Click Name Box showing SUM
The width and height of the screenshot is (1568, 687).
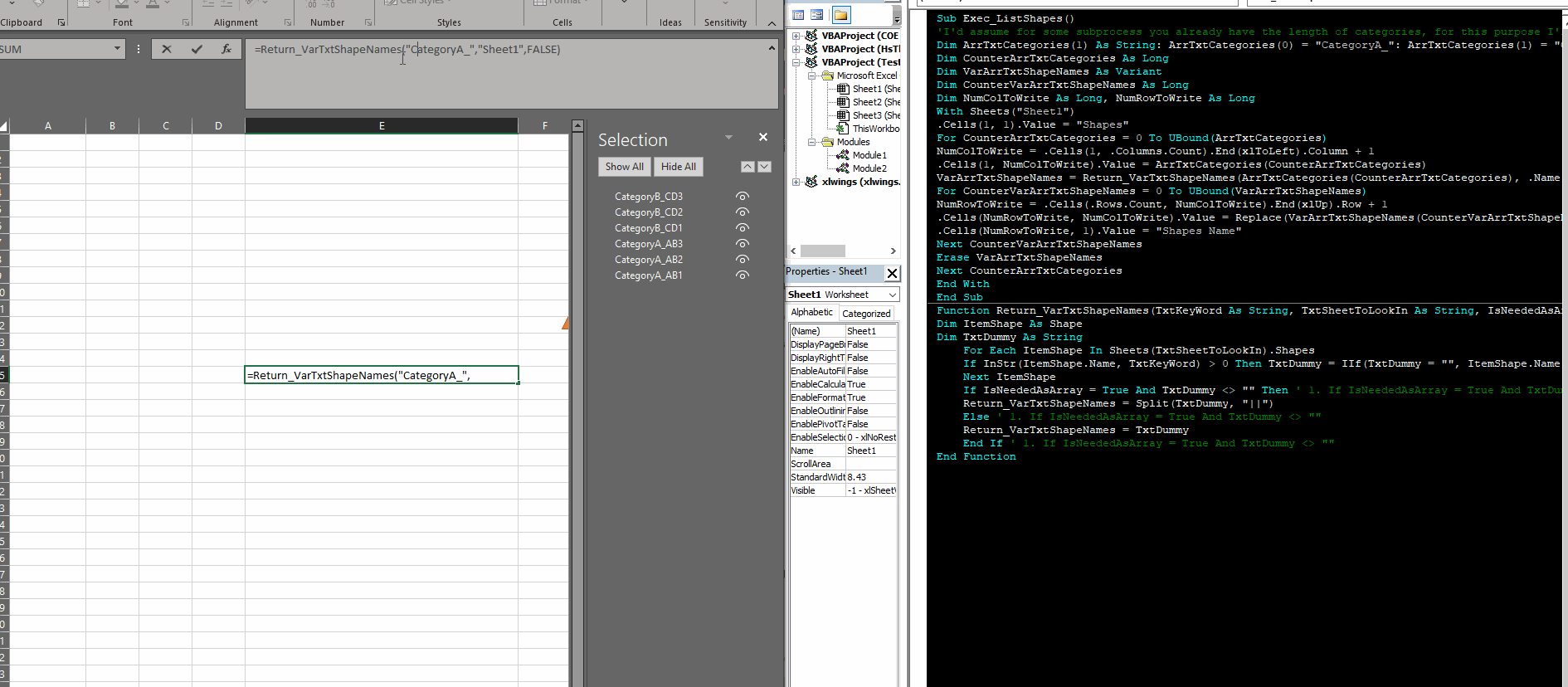(x=55, y=49)
